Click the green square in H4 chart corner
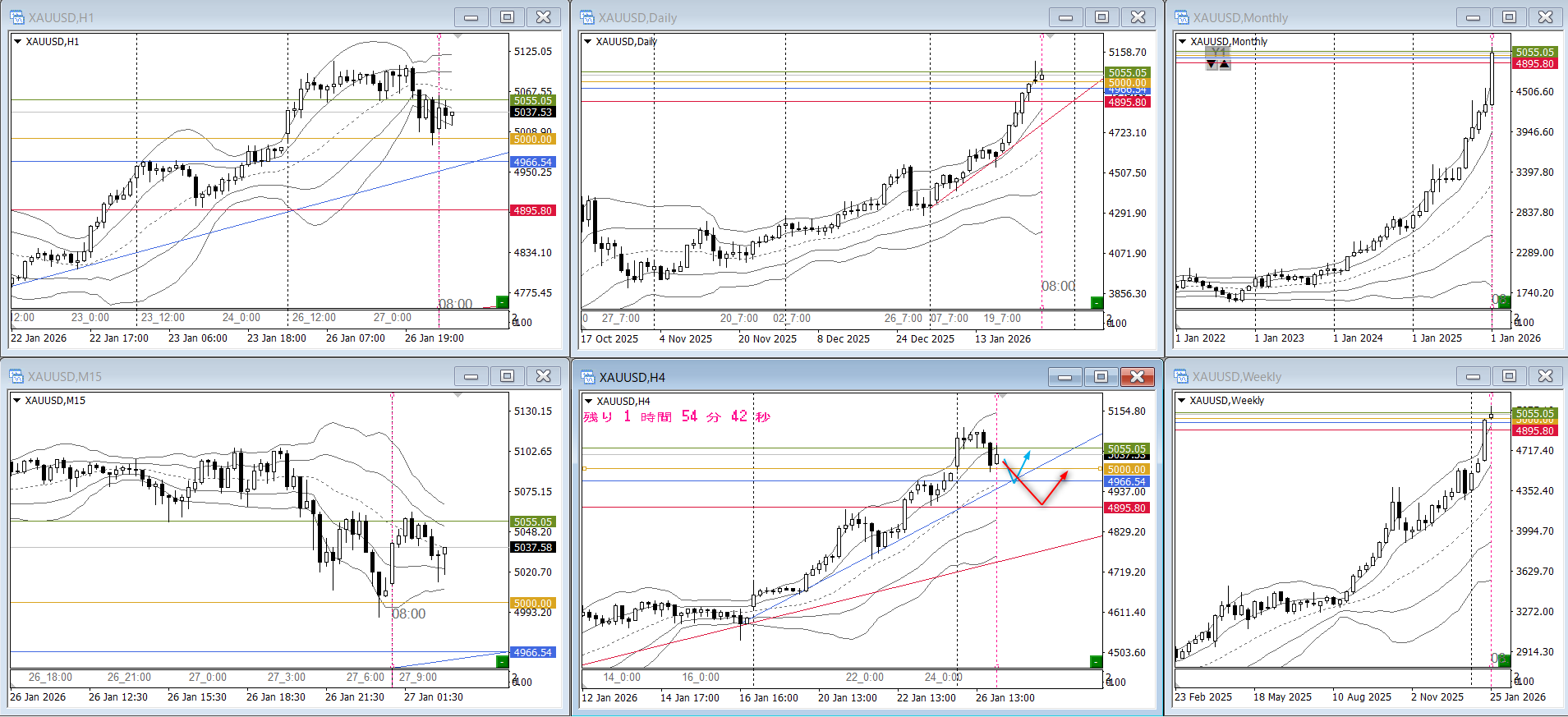This screenshot has height=717, width=1568. [1096, 661]
